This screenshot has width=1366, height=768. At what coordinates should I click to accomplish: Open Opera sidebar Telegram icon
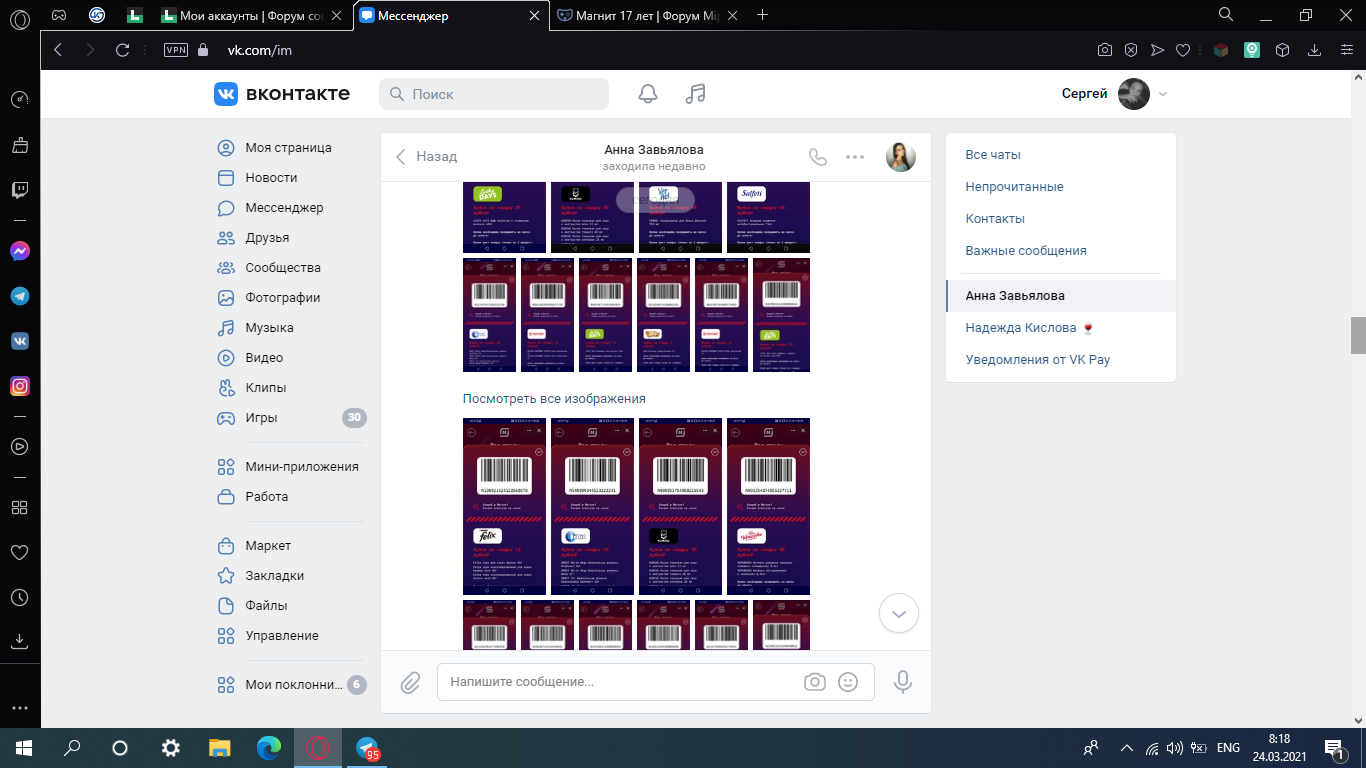pos(20,296)
